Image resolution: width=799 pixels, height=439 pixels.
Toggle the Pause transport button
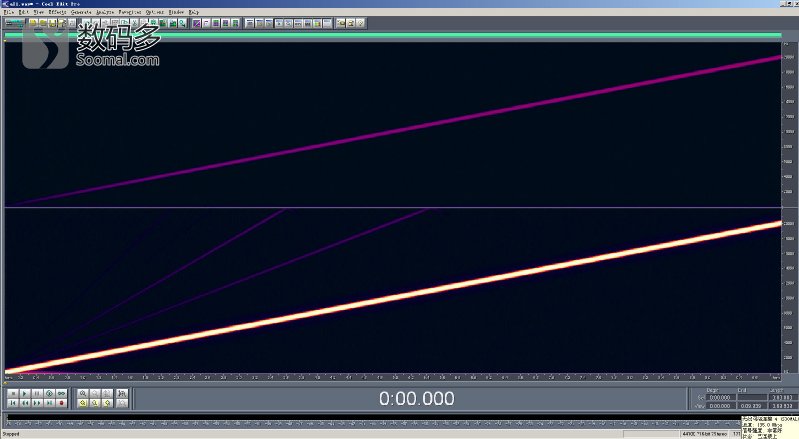point(36,394)
